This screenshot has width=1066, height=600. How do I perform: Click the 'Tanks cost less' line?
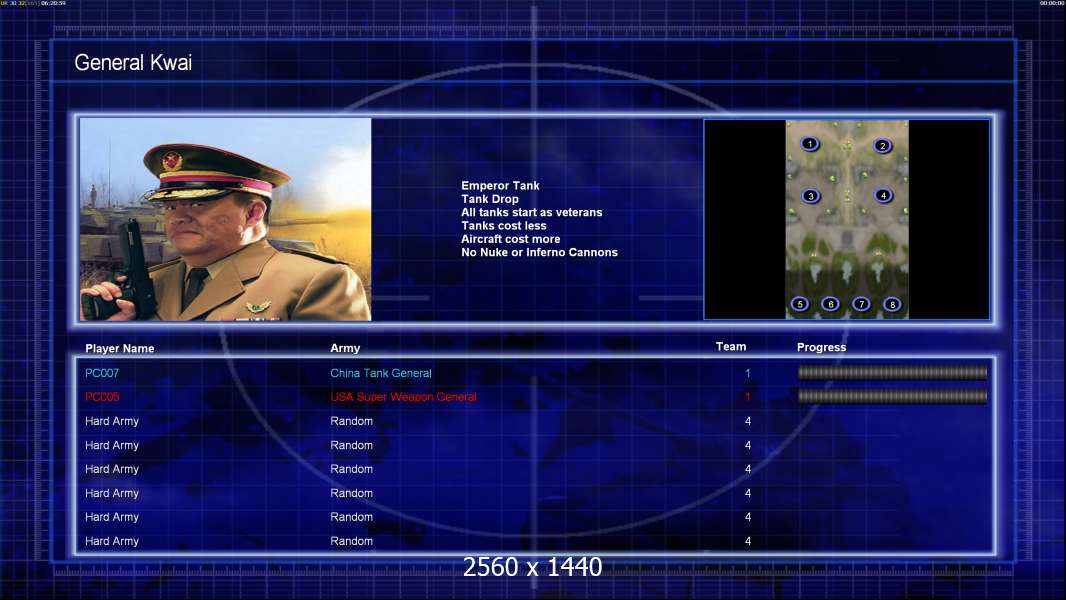pyautogui.click(x=504, y=226)
